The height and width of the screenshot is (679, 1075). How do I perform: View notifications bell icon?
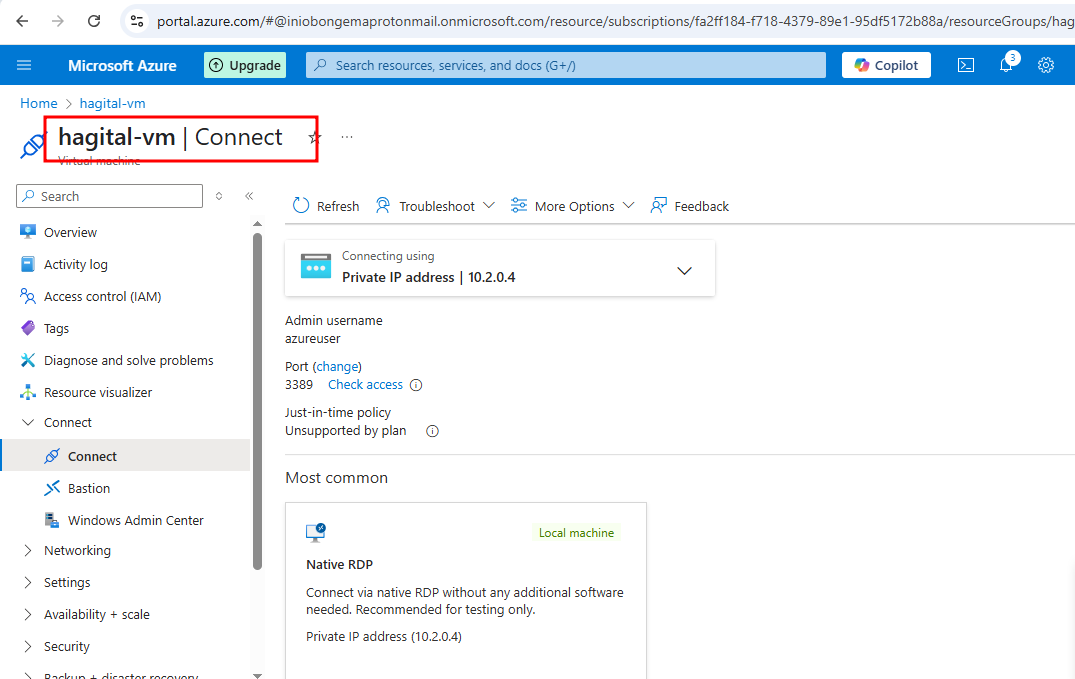[1006, 65]
